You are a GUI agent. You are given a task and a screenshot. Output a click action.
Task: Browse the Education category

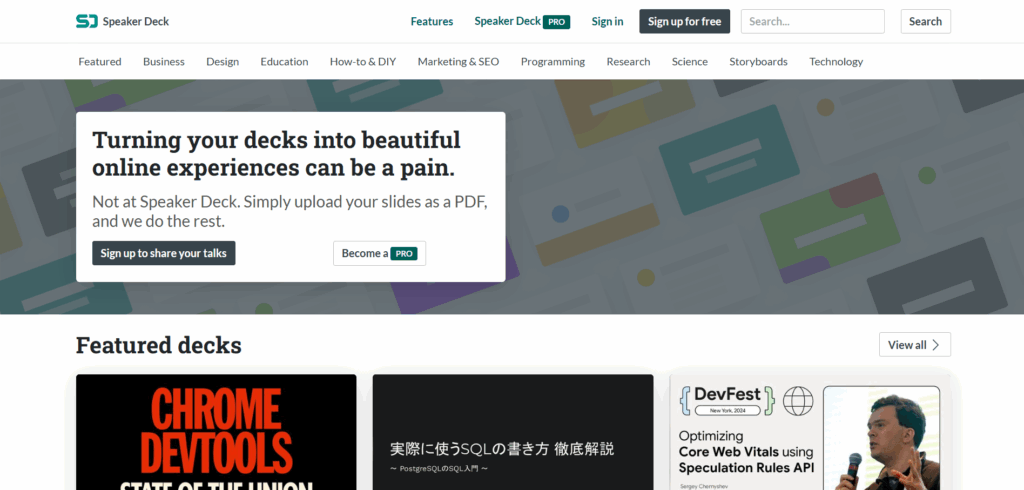click(x=284, y=61)
